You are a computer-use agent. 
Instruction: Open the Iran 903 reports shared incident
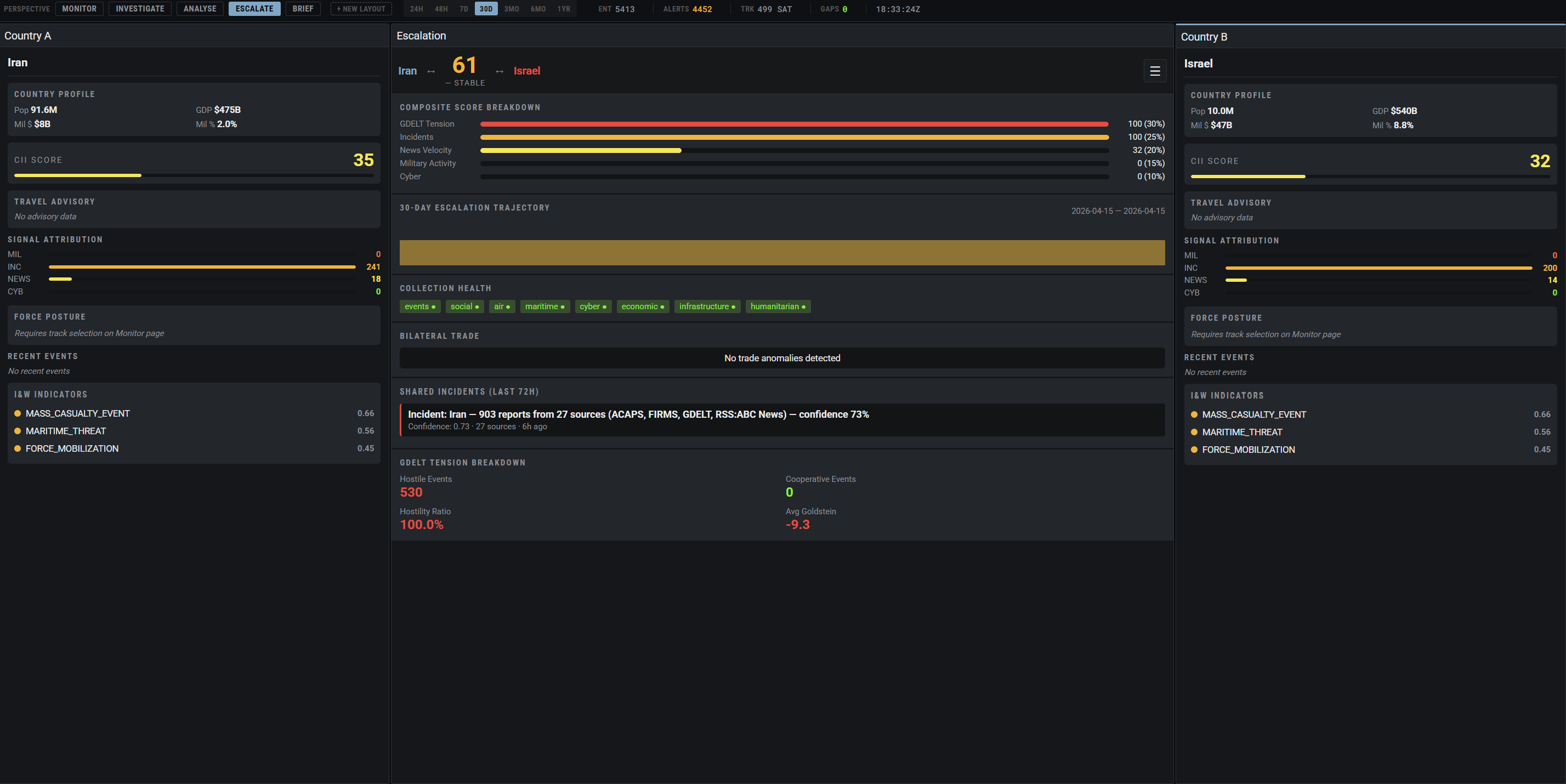(x=782, y=420)
